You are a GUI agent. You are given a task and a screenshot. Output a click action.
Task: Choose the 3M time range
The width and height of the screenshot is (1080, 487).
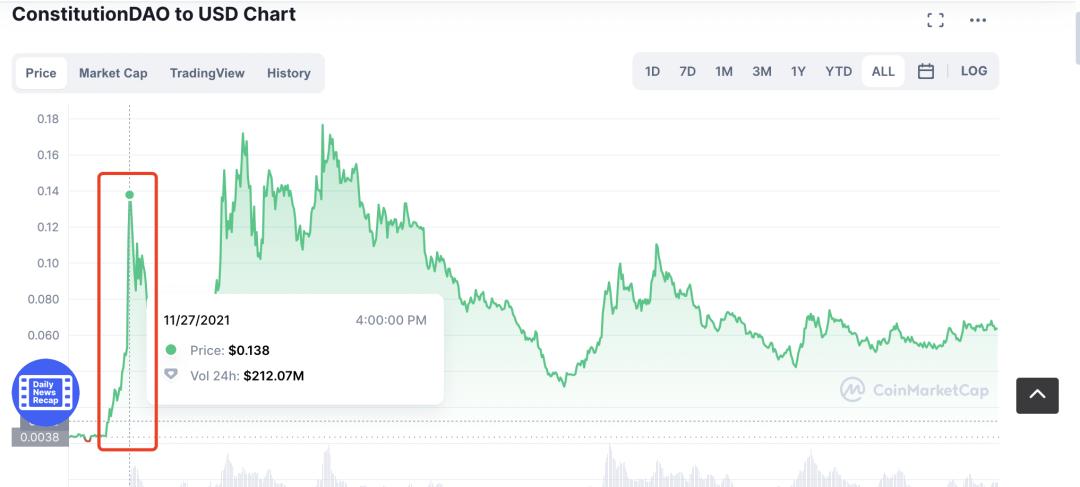click(x=761, y=71)
